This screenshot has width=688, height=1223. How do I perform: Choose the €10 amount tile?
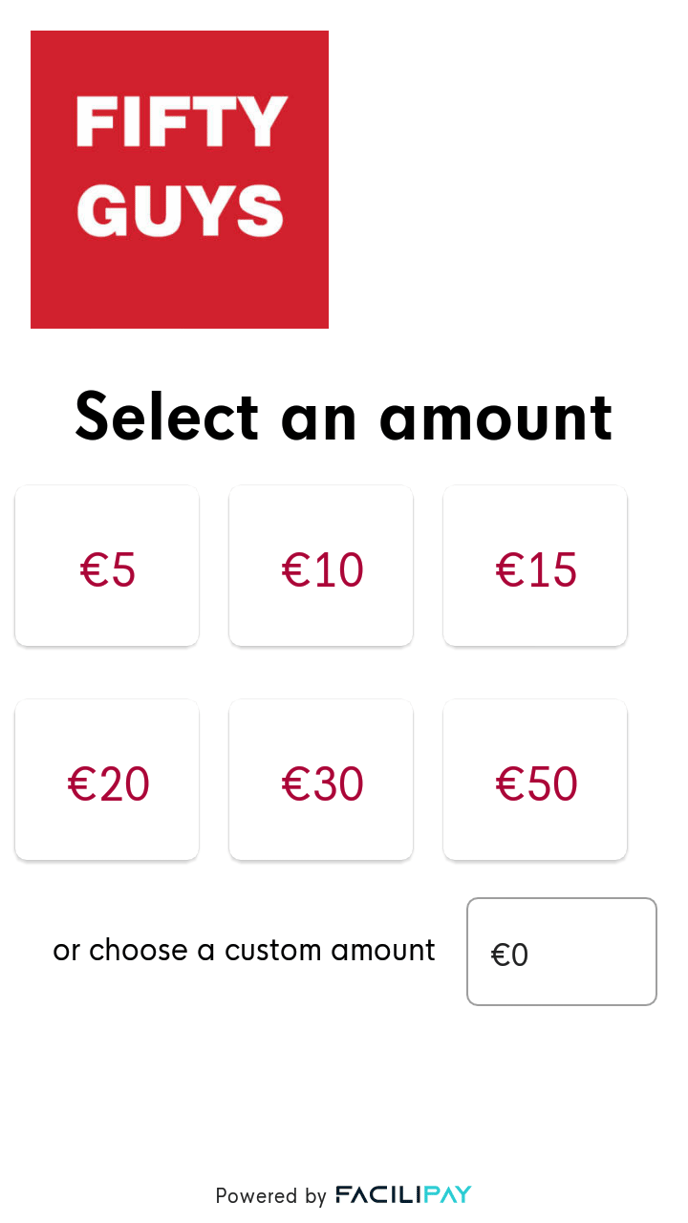321,567
